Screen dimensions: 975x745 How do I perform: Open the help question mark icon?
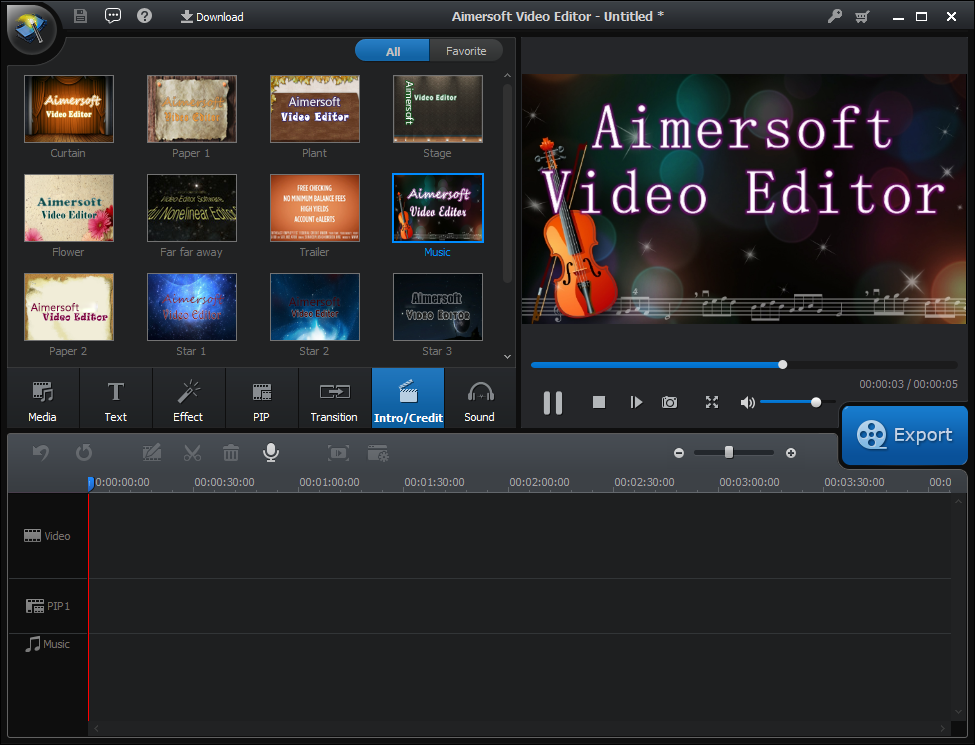click(x=144, y=16)
